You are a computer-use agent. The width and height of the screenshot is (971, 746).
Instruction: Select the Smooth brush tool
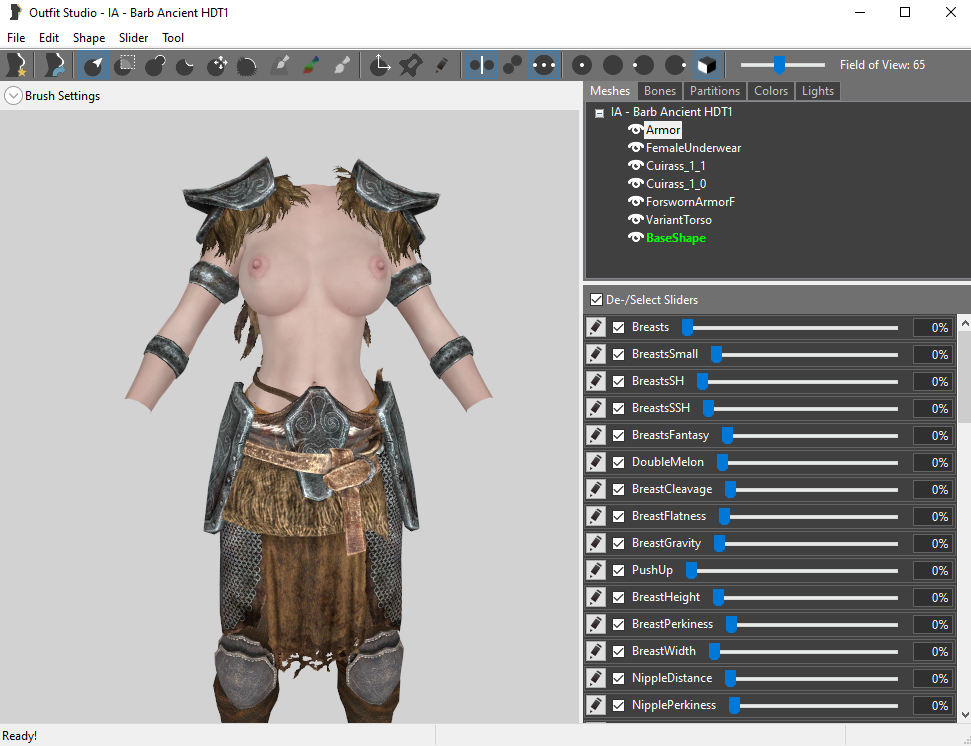click(x=247, y=65)
